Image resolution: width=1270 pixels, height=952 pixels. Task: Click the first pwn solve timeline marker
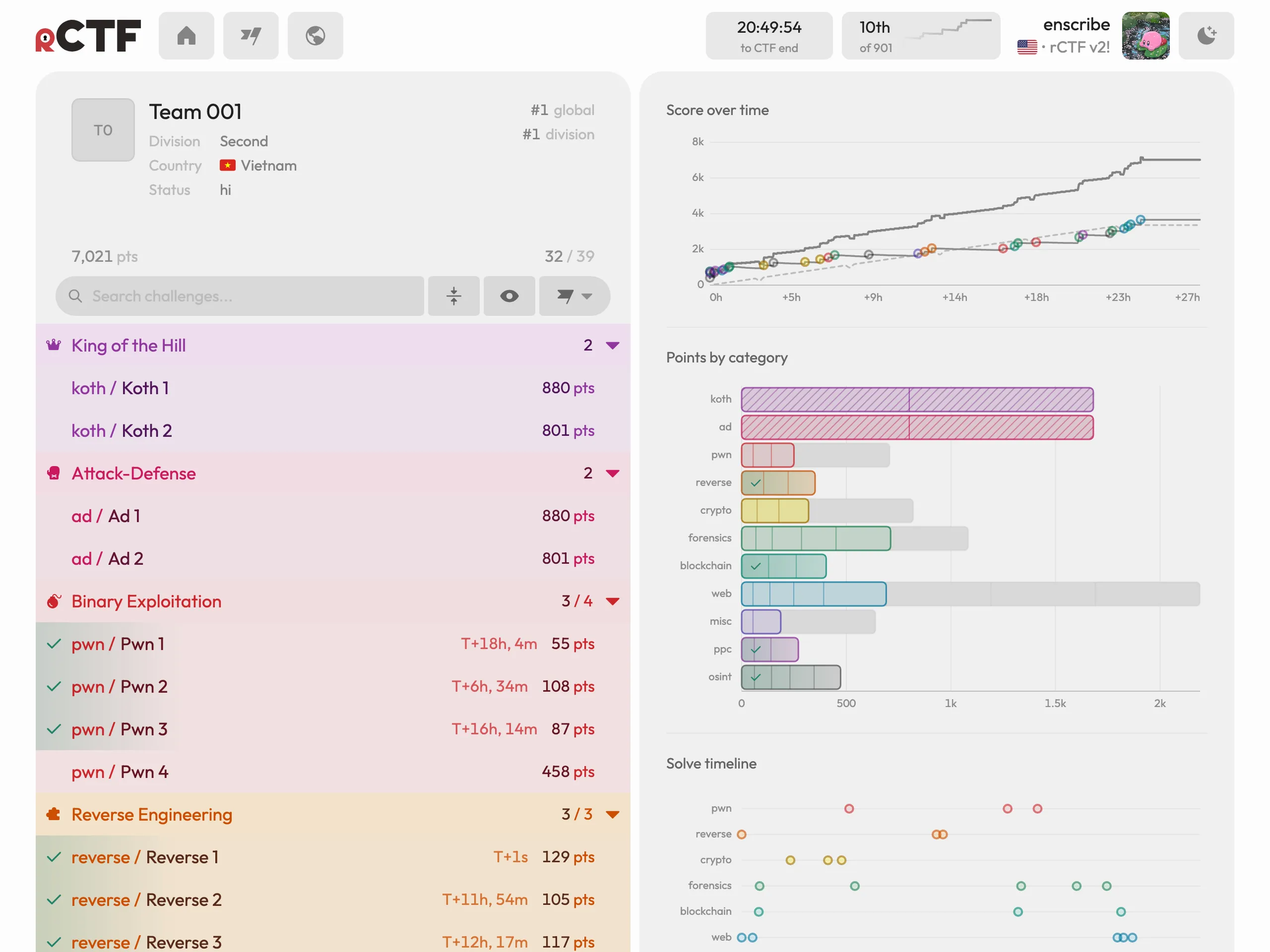(849, 809)
